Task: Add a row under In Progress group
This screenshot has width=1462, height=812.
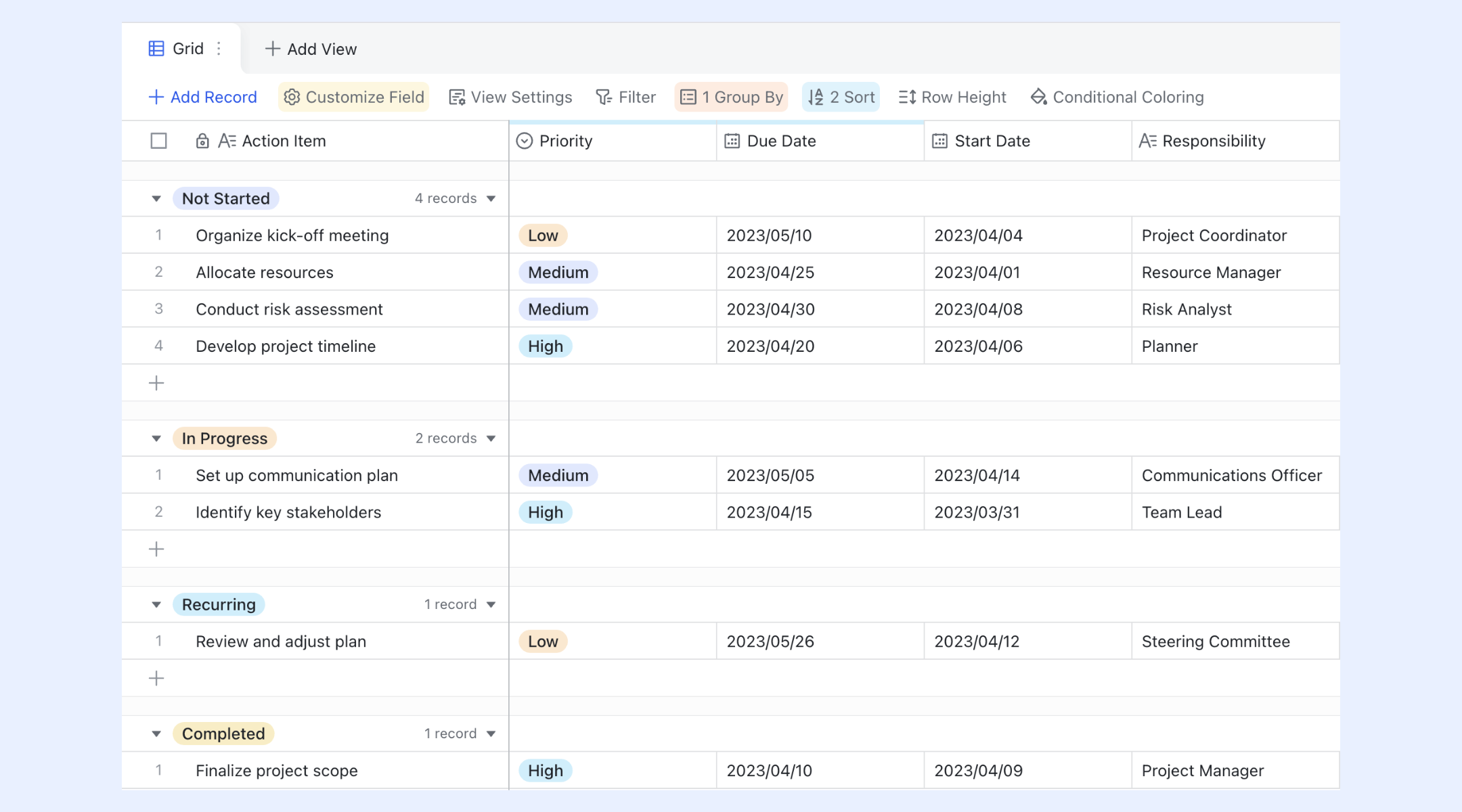Action: (156, 549)
